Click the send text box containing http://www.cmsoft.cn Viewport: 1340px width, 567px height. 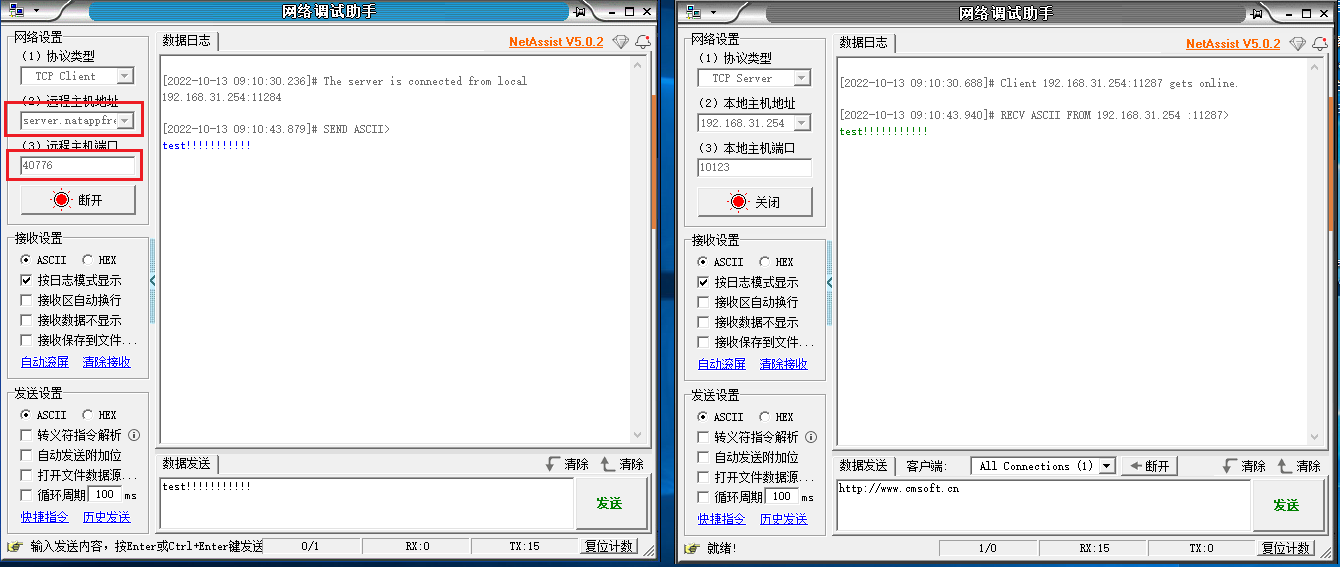click(1043, 506)
